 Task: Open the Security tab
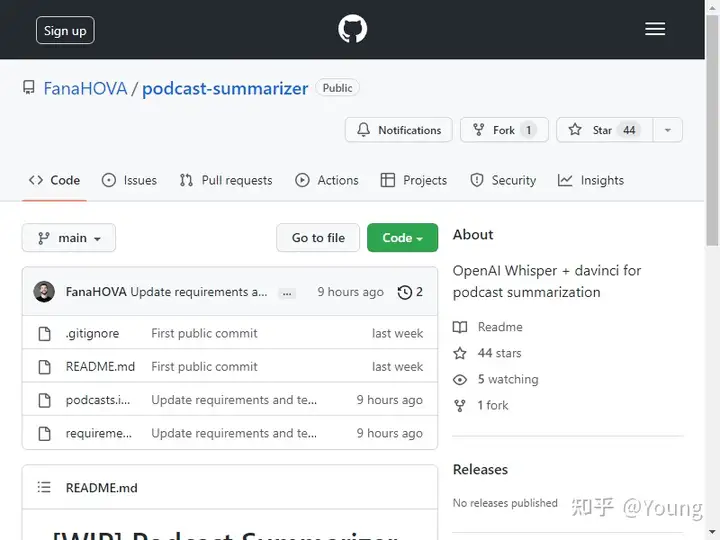tap(503, 180)
